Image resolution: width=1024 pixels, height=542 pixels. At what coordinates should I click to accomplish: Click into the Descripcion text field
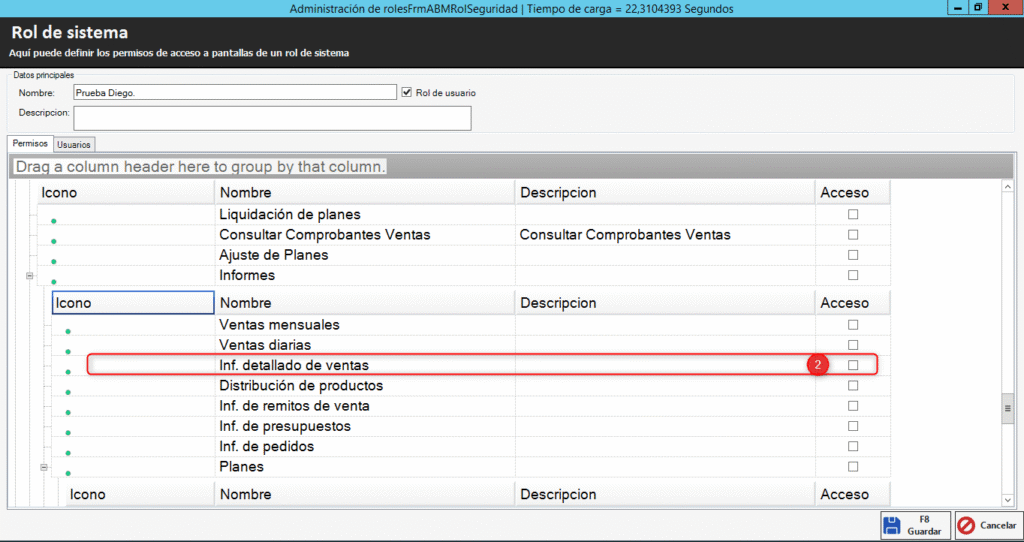[x=272, y=118]
